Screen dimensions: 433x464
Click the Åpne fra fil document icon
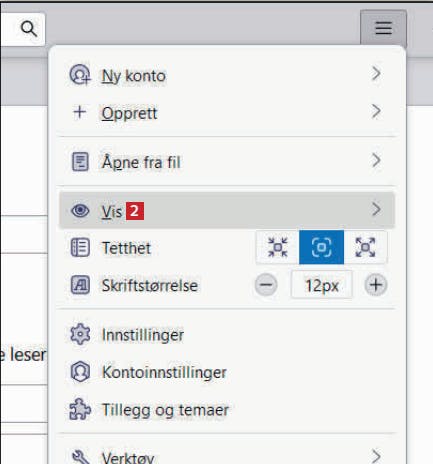click(80, 162)
